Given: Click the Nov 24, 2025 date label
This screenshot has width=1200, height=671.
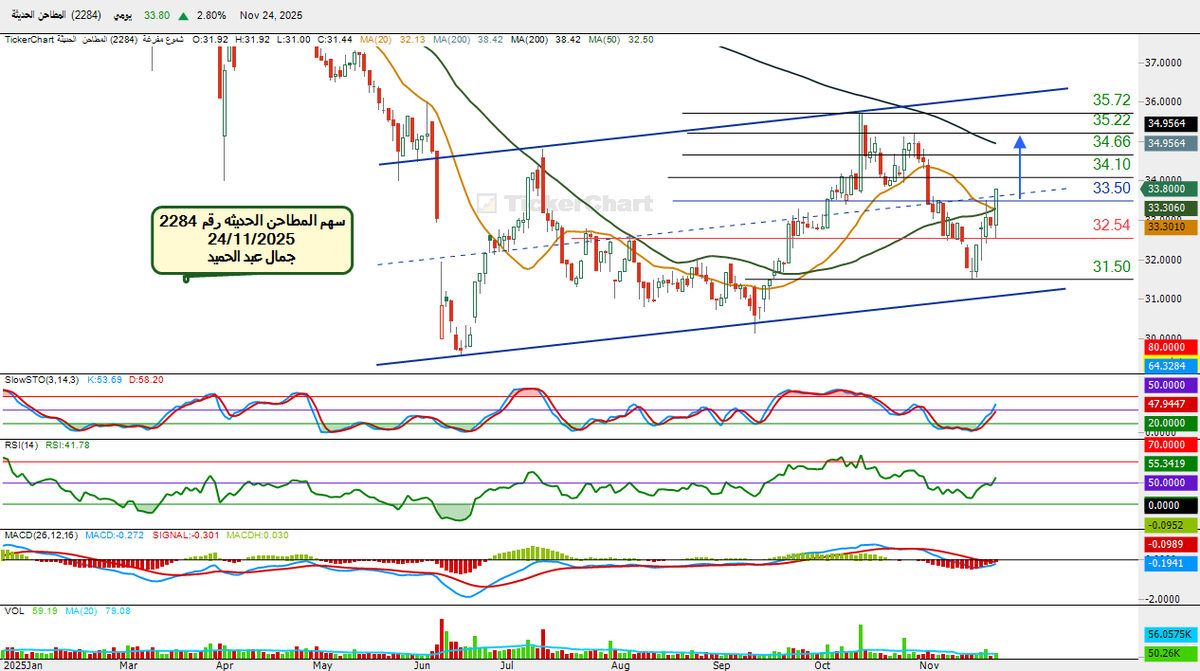Looking at the screenshot, I should coord(271,15).
